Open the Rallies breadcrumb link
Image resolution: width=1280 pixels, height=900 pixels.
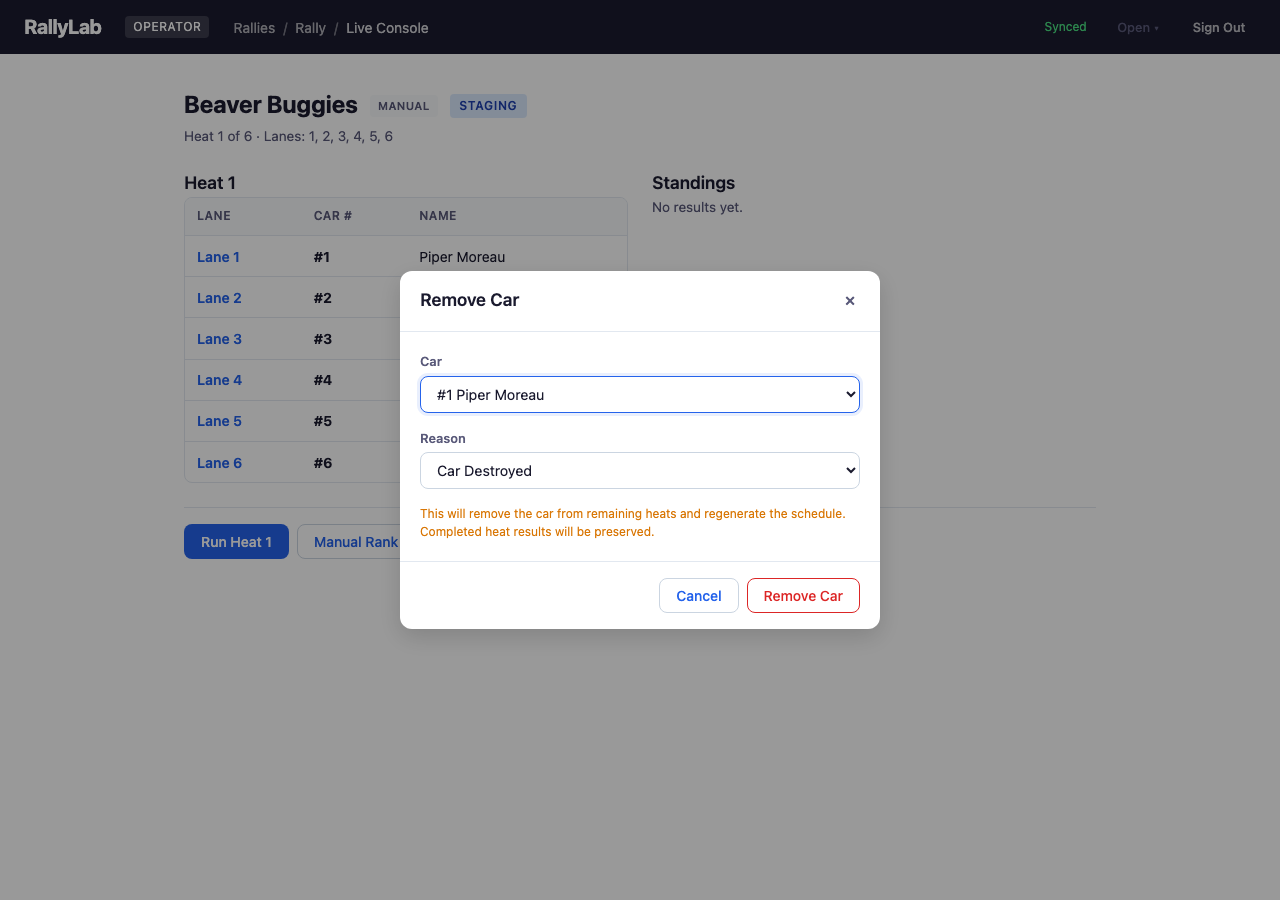254,28
